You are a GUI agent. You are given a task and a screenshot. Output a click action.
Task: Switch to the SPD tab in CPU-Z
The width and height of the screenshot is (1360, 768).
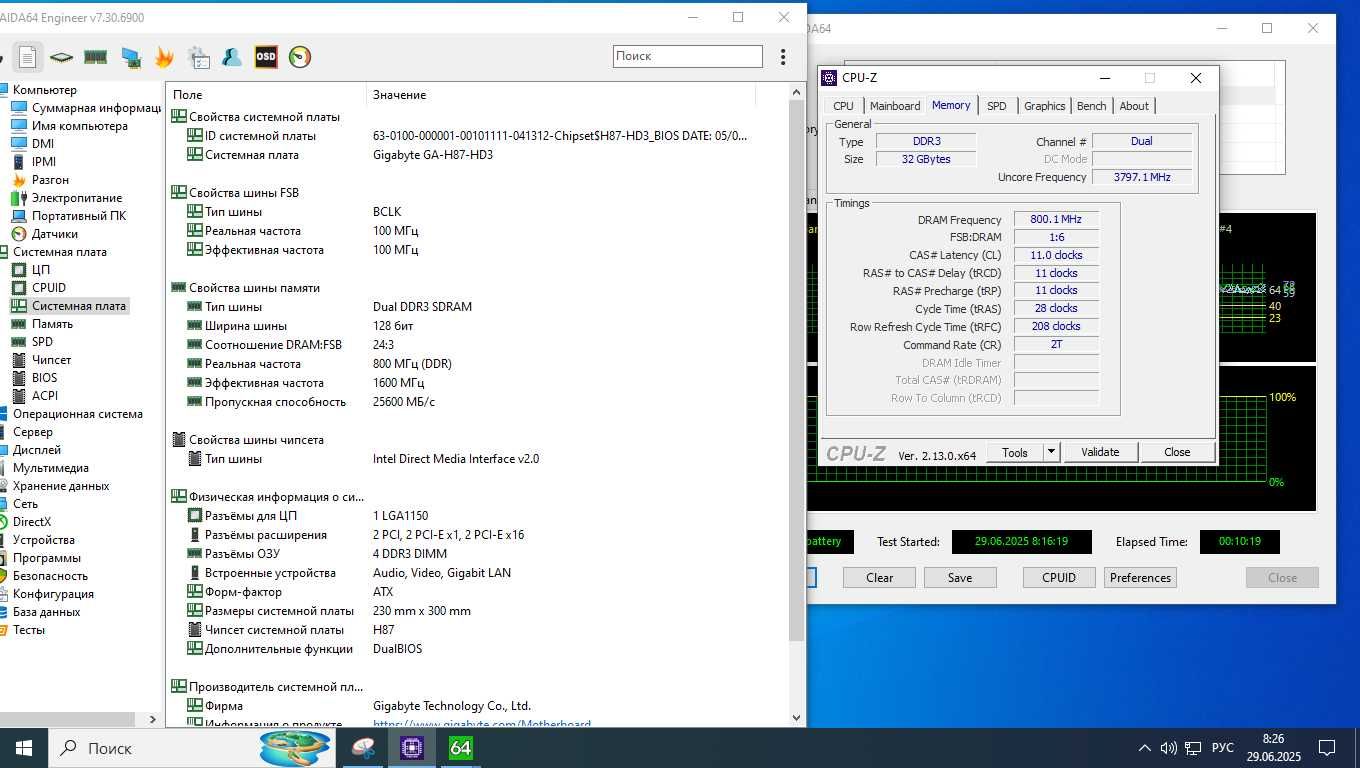coord(997,106)
